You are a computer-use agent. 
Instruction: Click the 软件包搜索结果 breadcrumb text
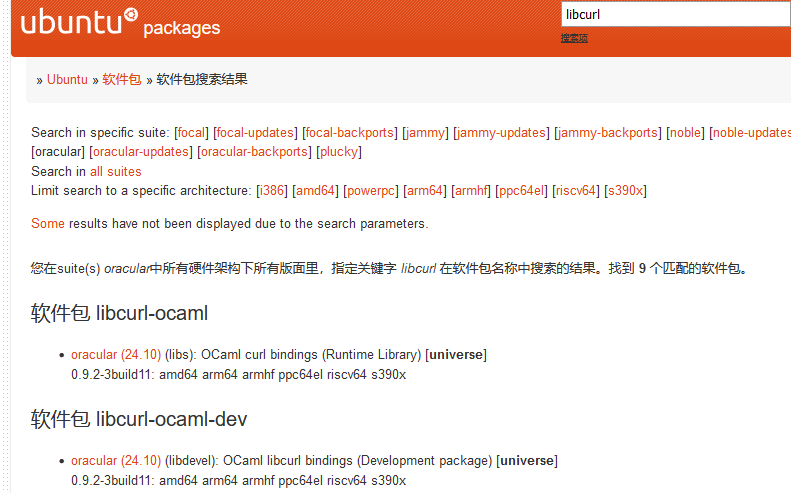click(202, 80)
